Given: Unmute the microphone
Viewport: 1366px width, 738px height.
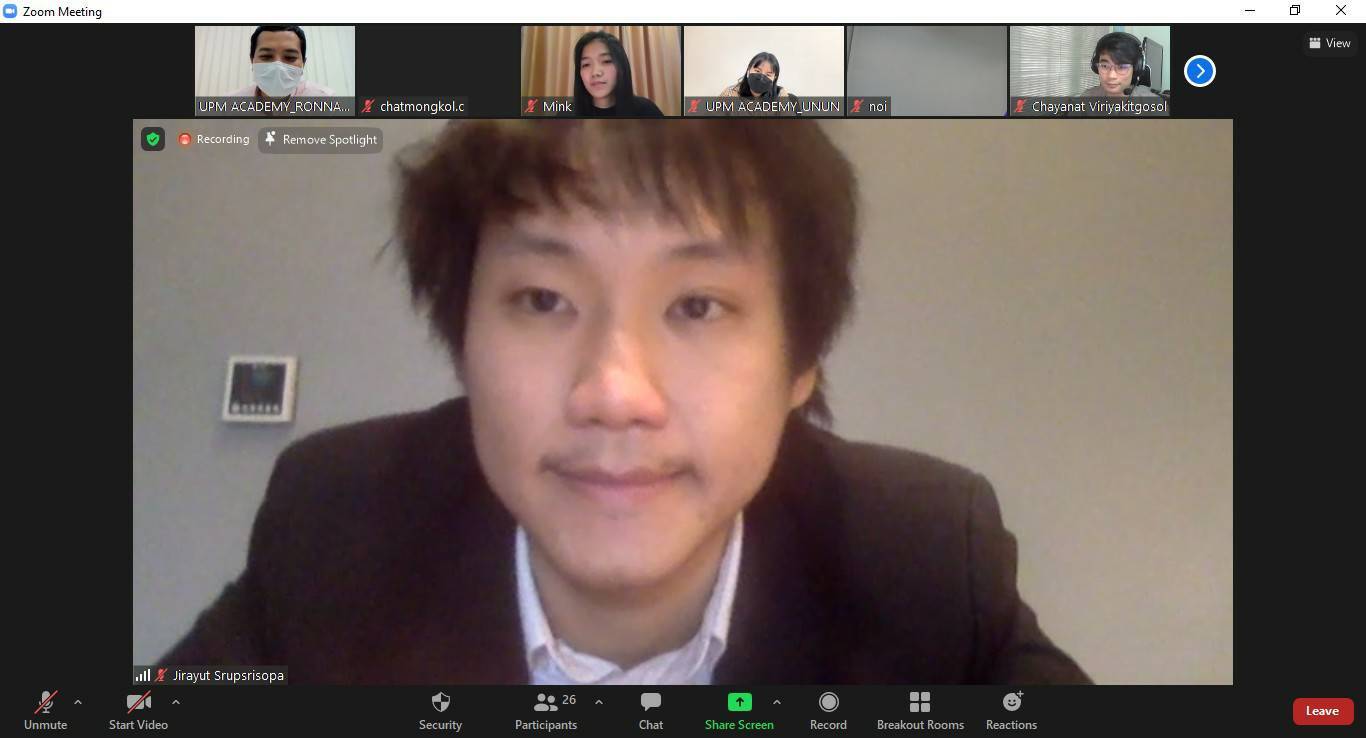Looking at the screenshot, I should 45,711.
